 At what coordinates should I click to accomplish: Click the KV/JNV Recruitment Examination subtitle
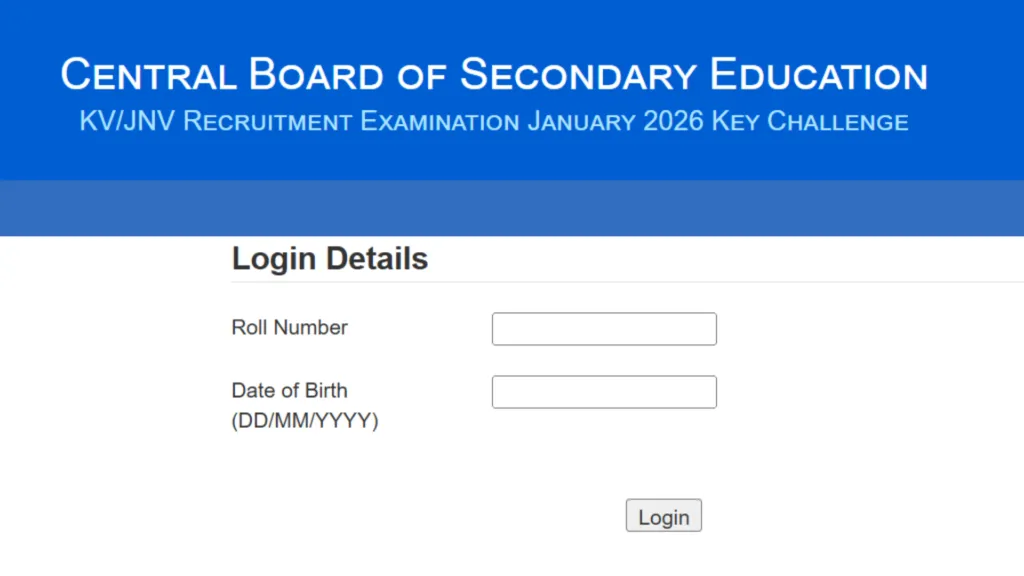tap(494, 121)
